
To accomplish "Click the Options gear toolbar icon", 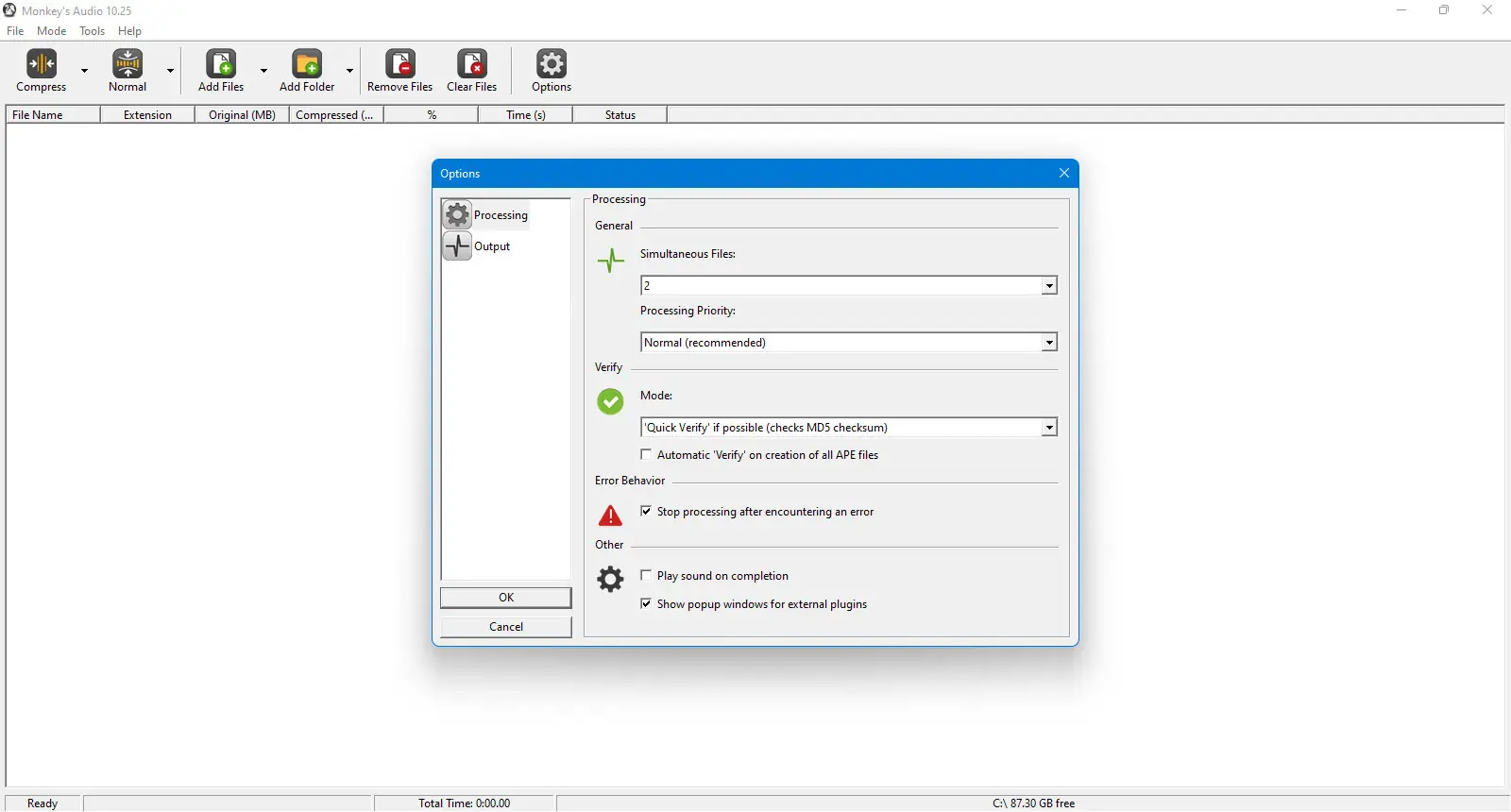I will (x=552, y=63).
